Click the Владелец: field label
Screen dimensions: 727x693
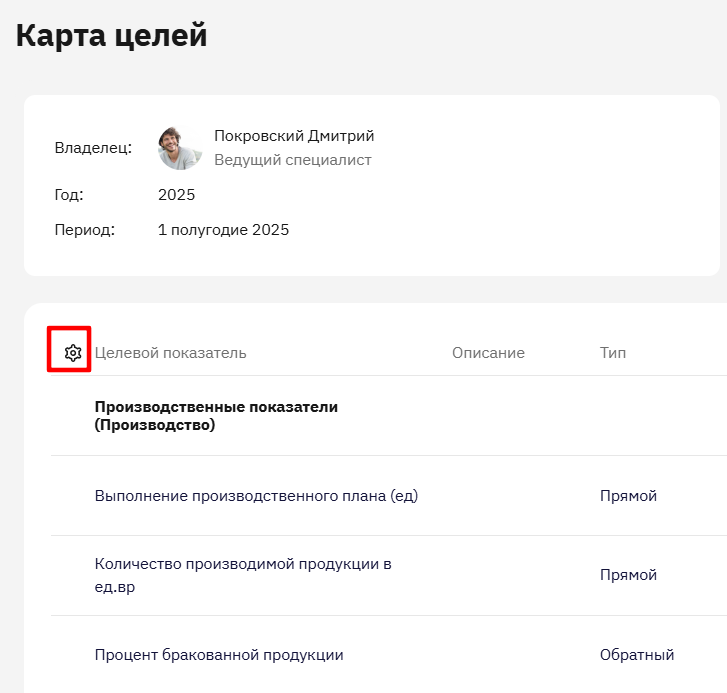93,148
